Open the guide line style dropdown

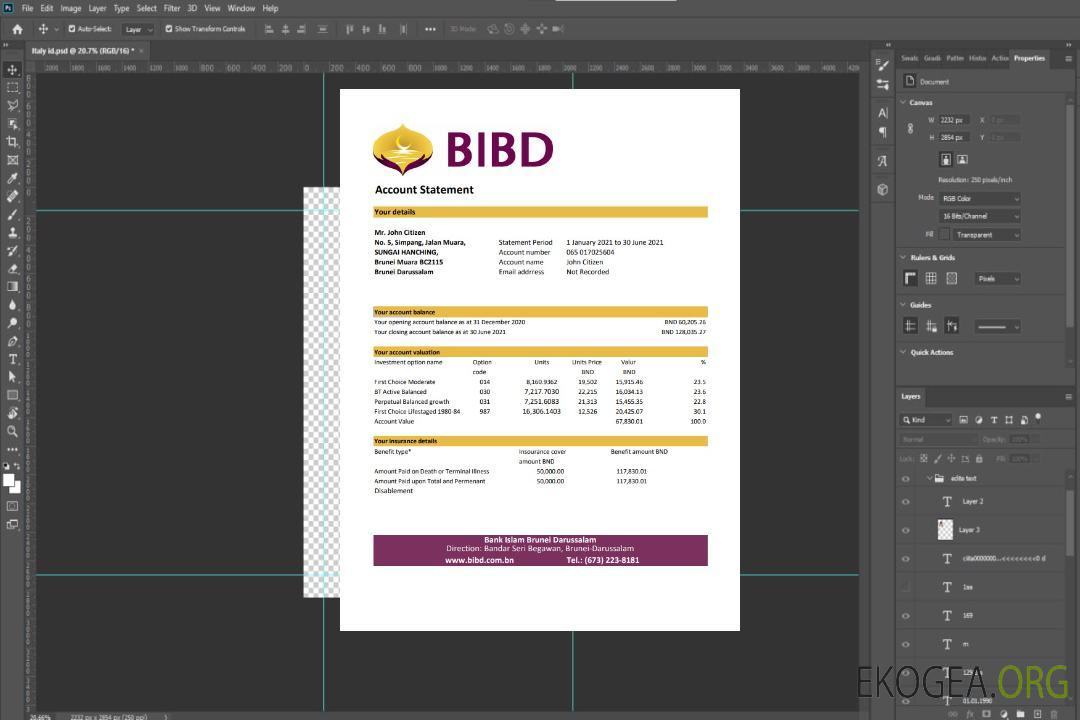998,327
